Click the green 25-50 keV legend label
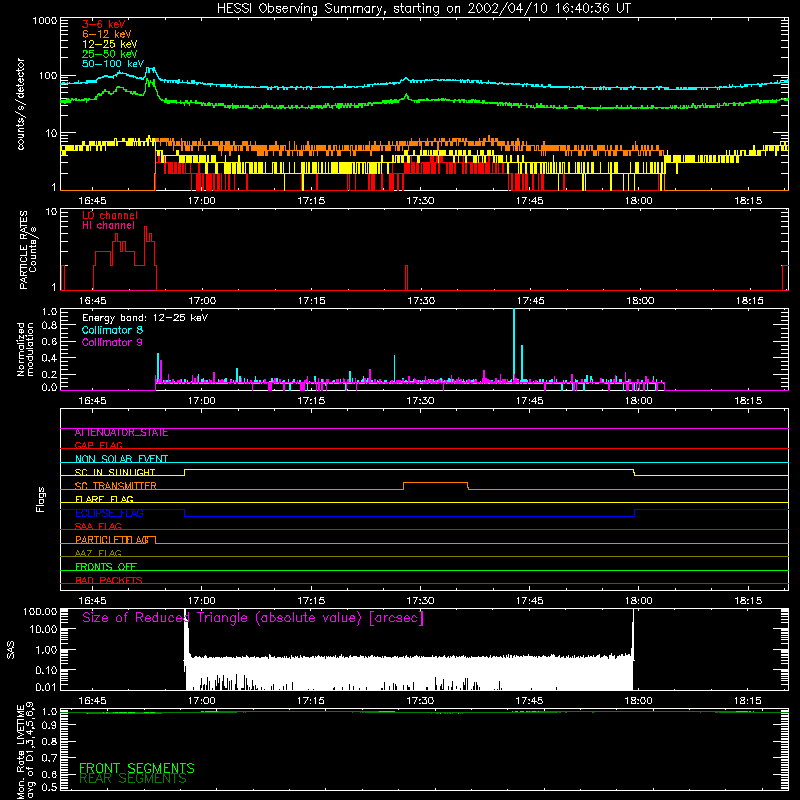800x800 pixels. [110, 54]
